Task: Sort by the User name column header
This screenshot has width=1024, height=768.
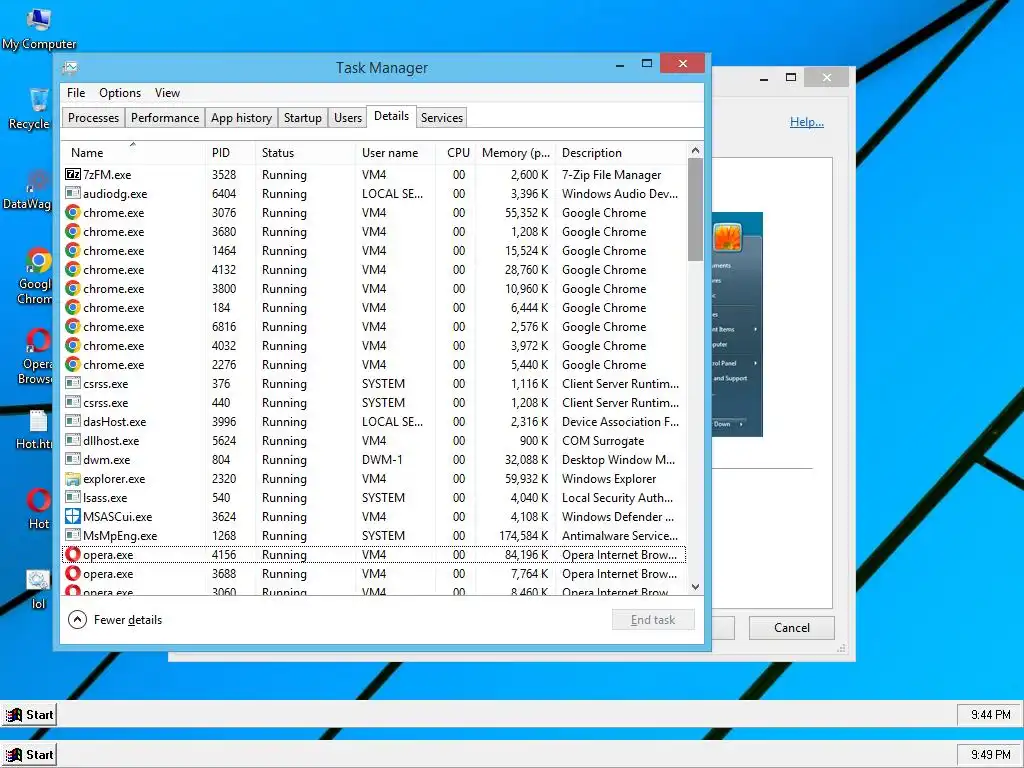Action: click(395, 153)
